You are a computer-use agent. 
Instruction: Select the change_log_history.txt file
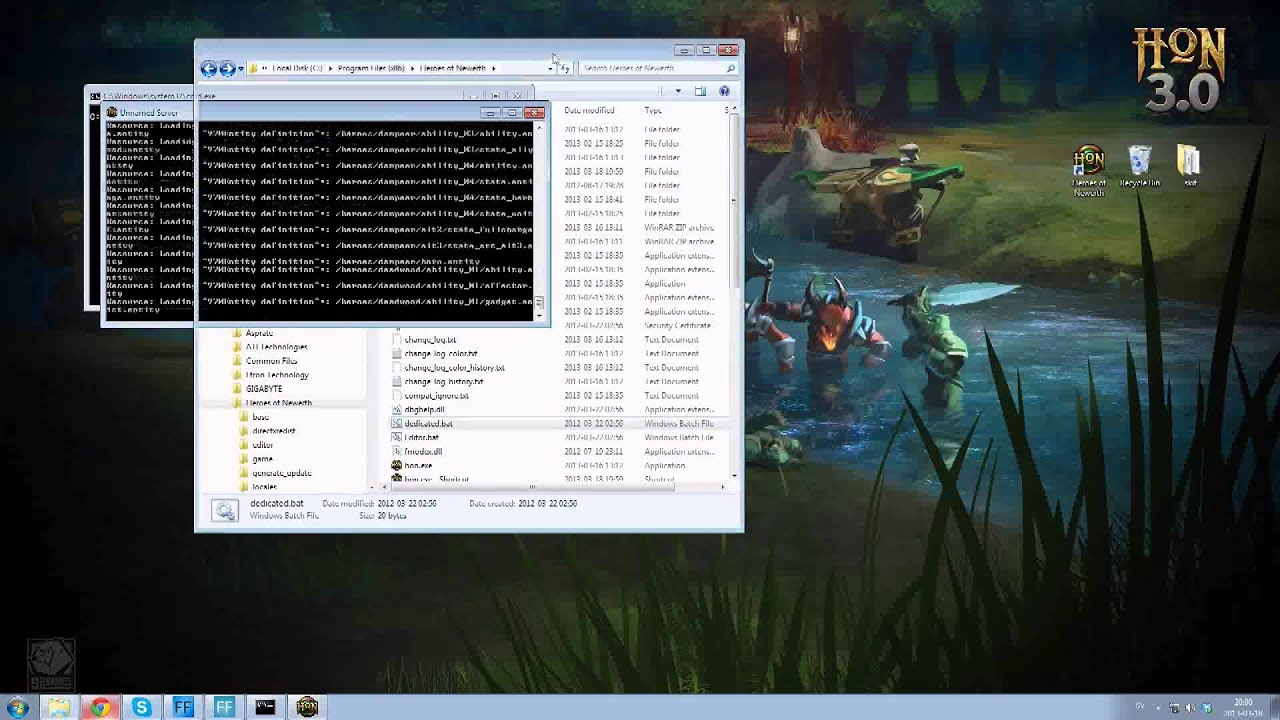tap(443, 382)
